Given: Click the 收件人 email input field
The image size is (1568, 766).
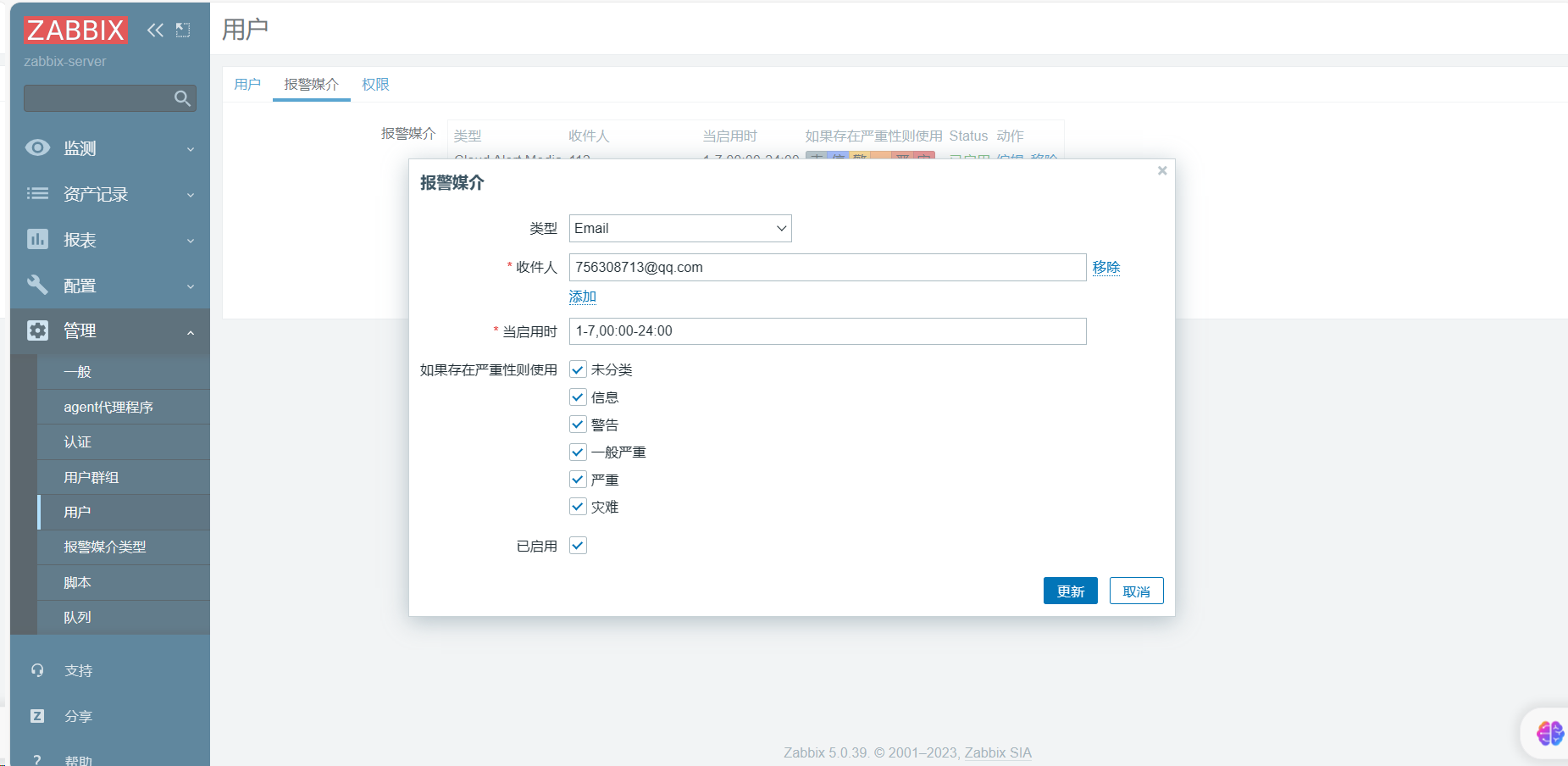Looking at the screenshot, I should [x=828, y=267].
